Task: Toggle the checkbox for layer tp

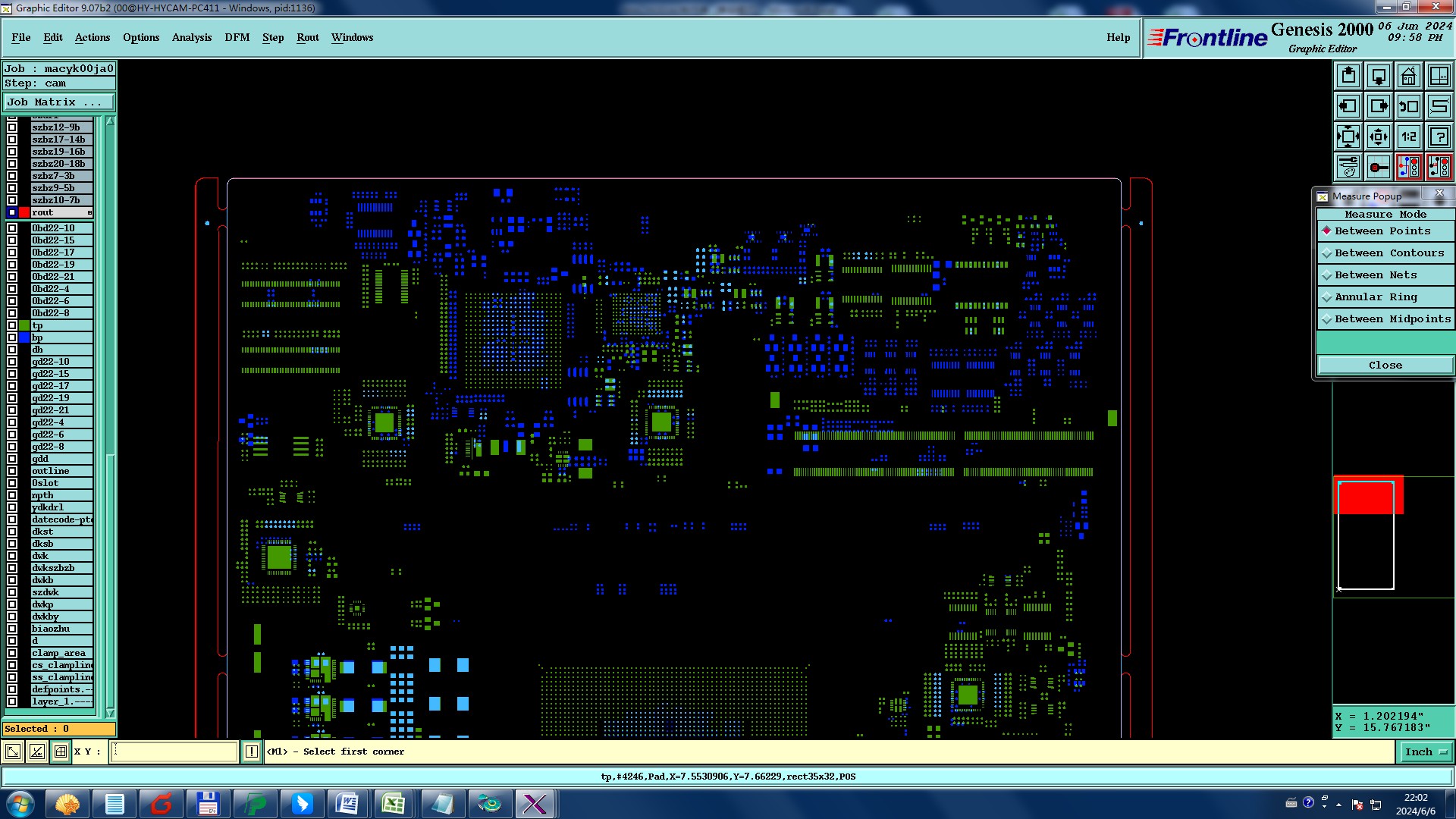Action: [x=12, y=325]
